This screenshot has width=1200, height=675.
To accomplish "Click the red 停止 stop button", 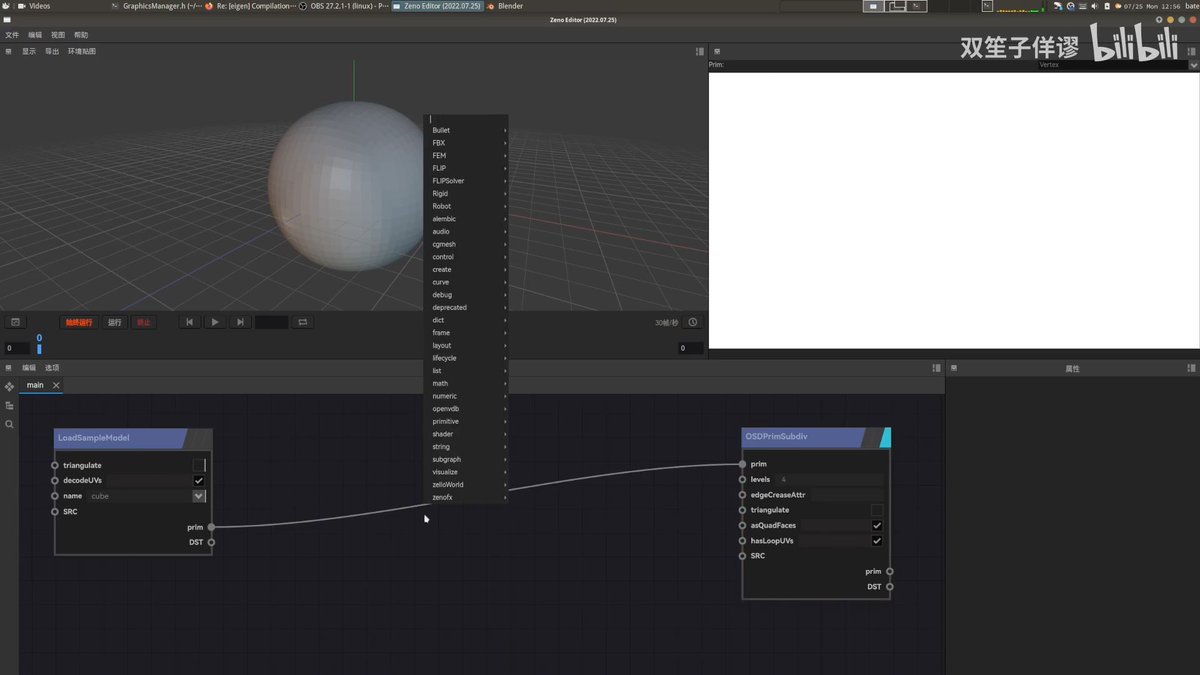I will coord(144,322).
